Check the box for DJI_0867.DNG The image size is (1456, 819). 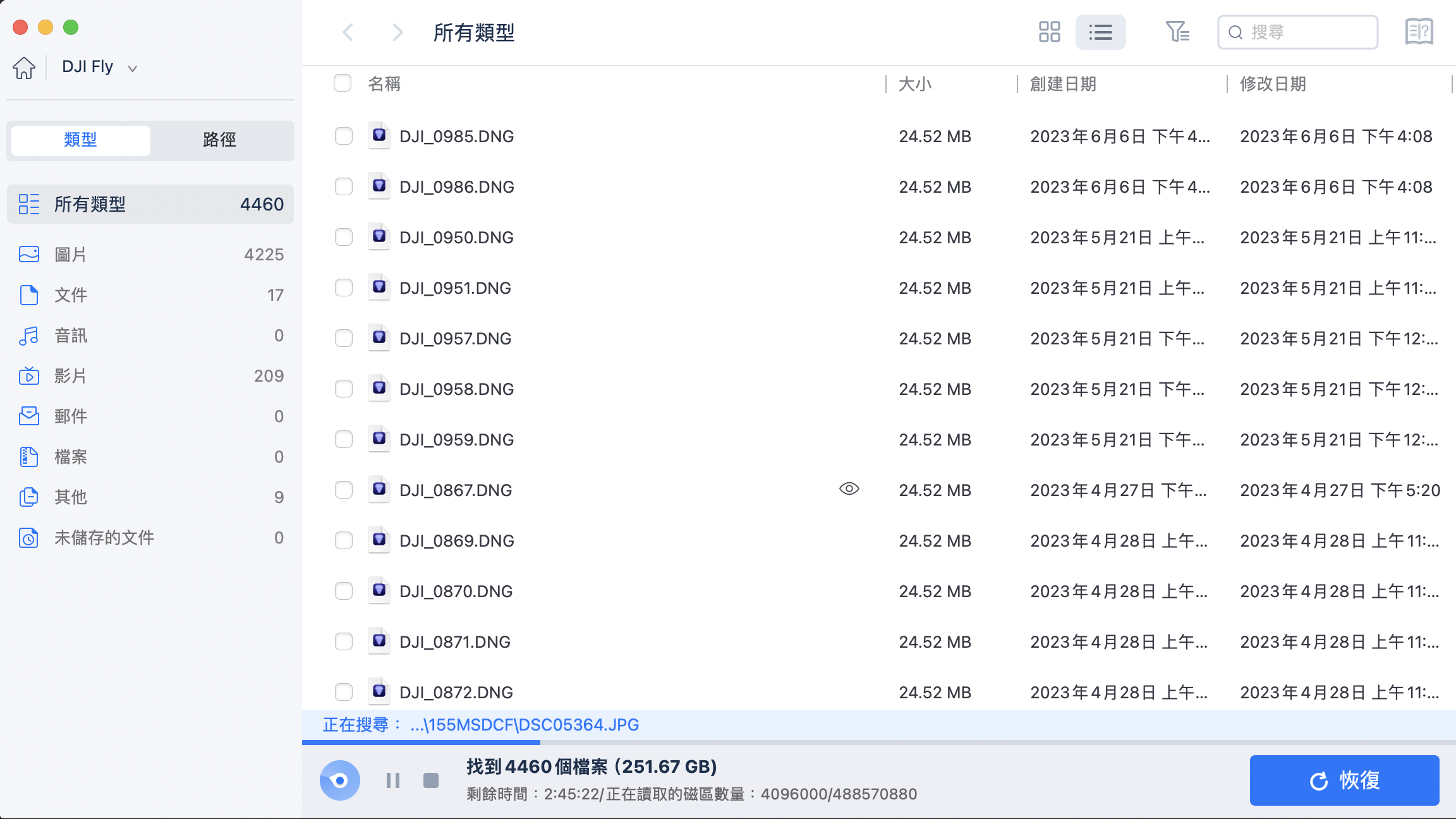(x=344, y=490)
